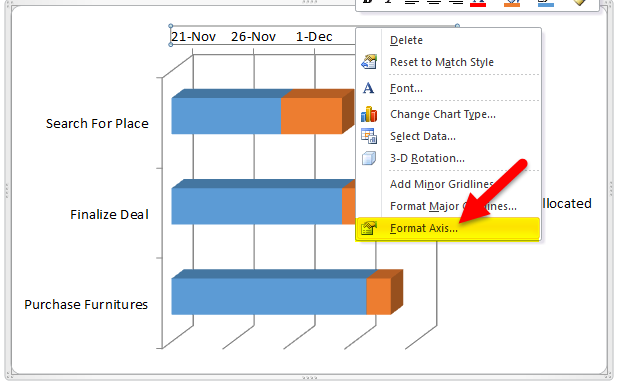Click blue bar segment of Purchase Furnitures
This screenshot has height=386, width=618.
pos(269,296)
